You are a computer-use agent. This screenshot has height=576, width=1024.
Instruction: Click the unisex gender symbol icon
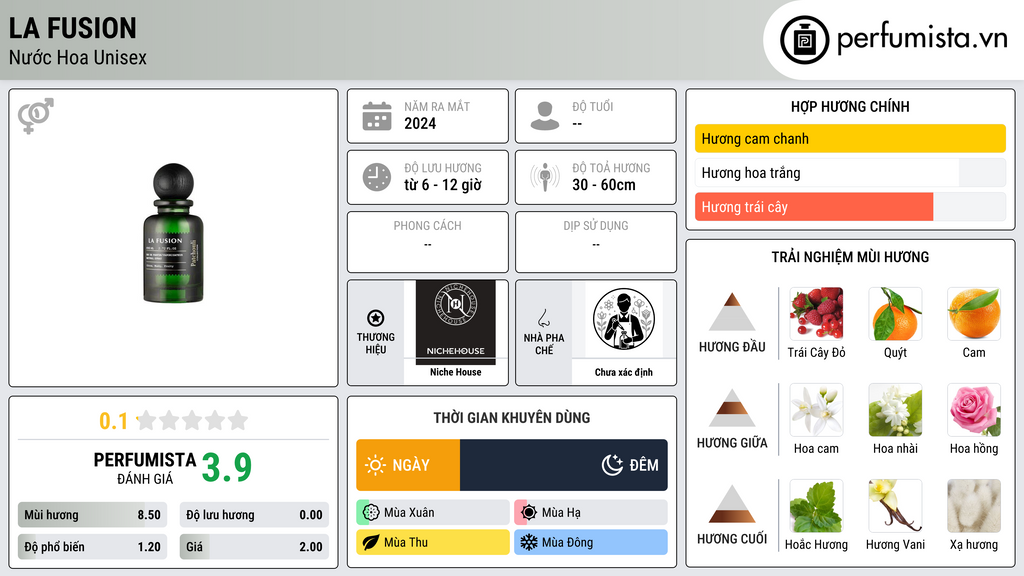(x=36, y=116)
